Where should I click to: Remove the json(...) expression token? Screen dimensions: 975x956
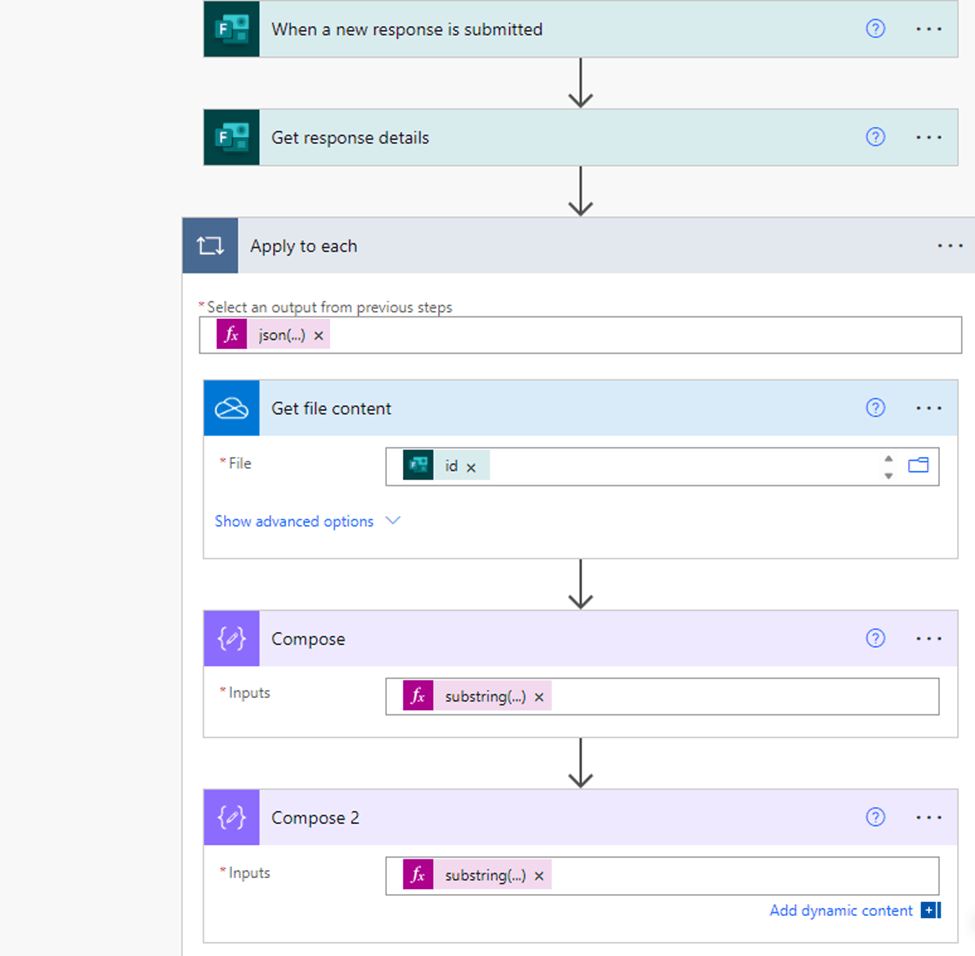pos(318,336)
